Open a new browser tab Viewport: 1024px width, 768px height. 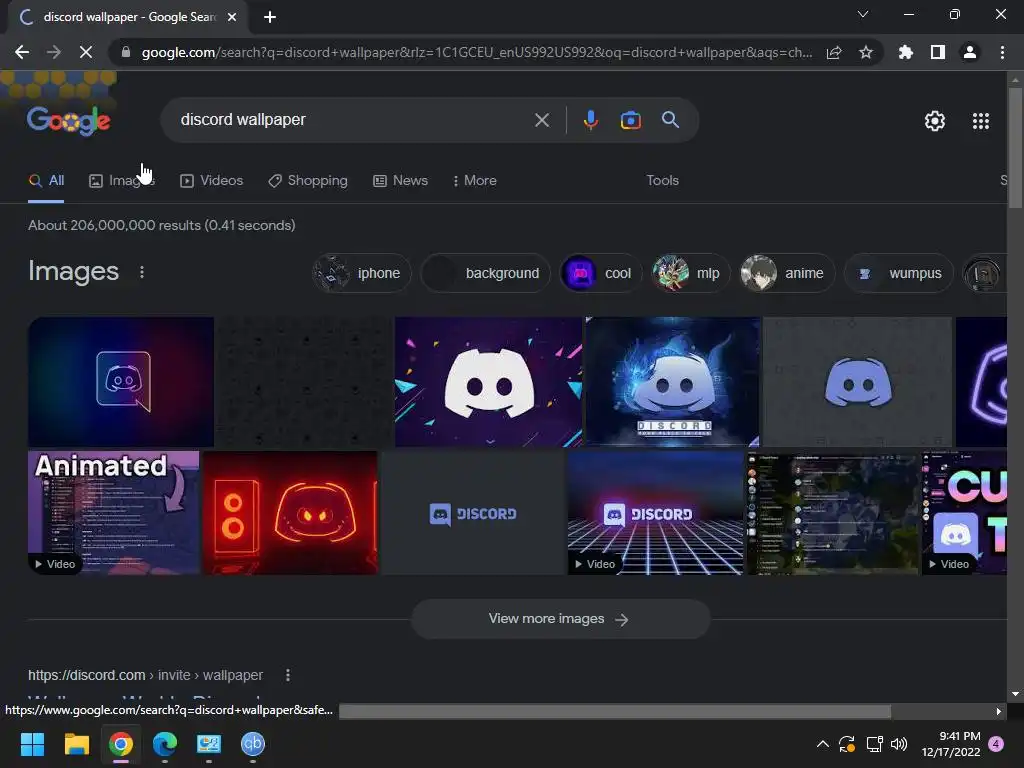point(270,17)
